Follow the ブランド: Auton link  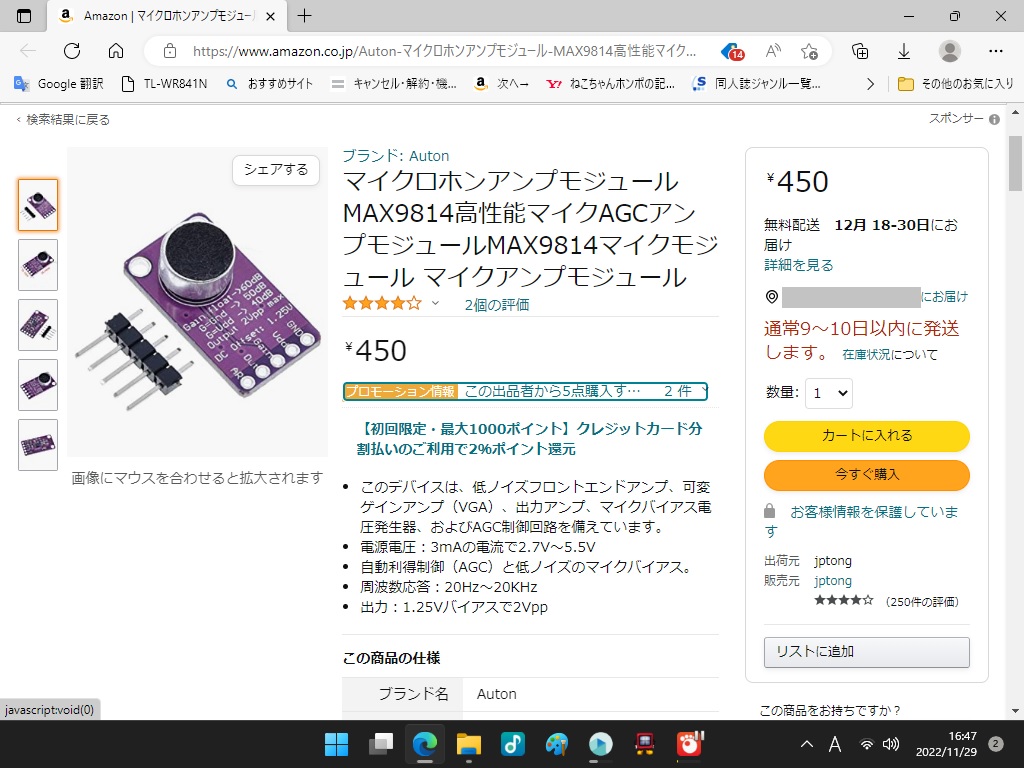click(396, 156)
